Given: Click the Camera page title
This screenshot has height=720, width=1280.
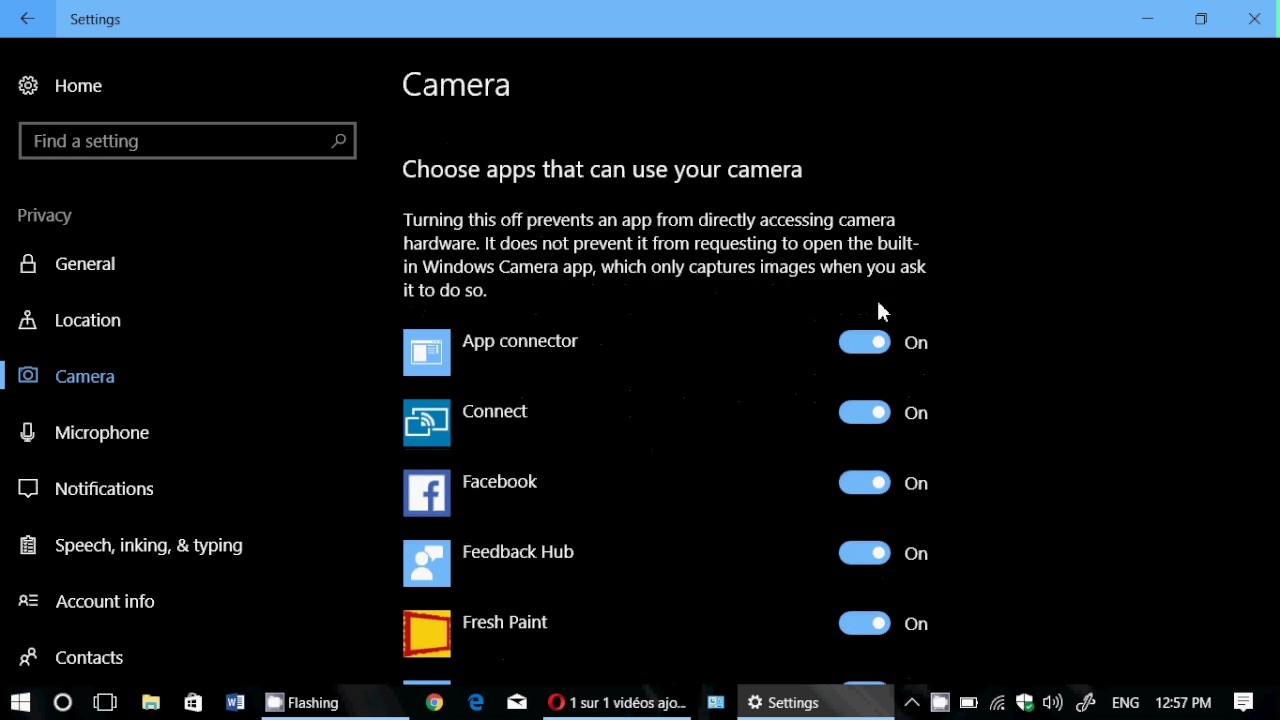Looking at the screenshot, I should [456, 85].
